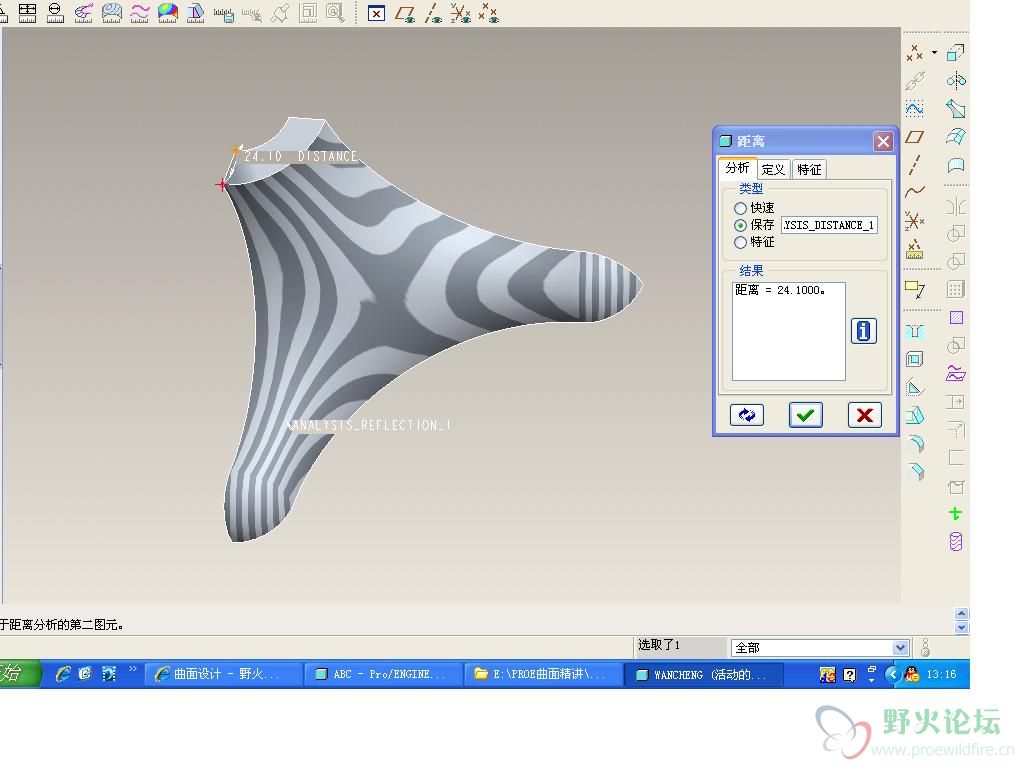Select the Hole tool
This screenshot has height=768, width=1024.
point(914,331)
